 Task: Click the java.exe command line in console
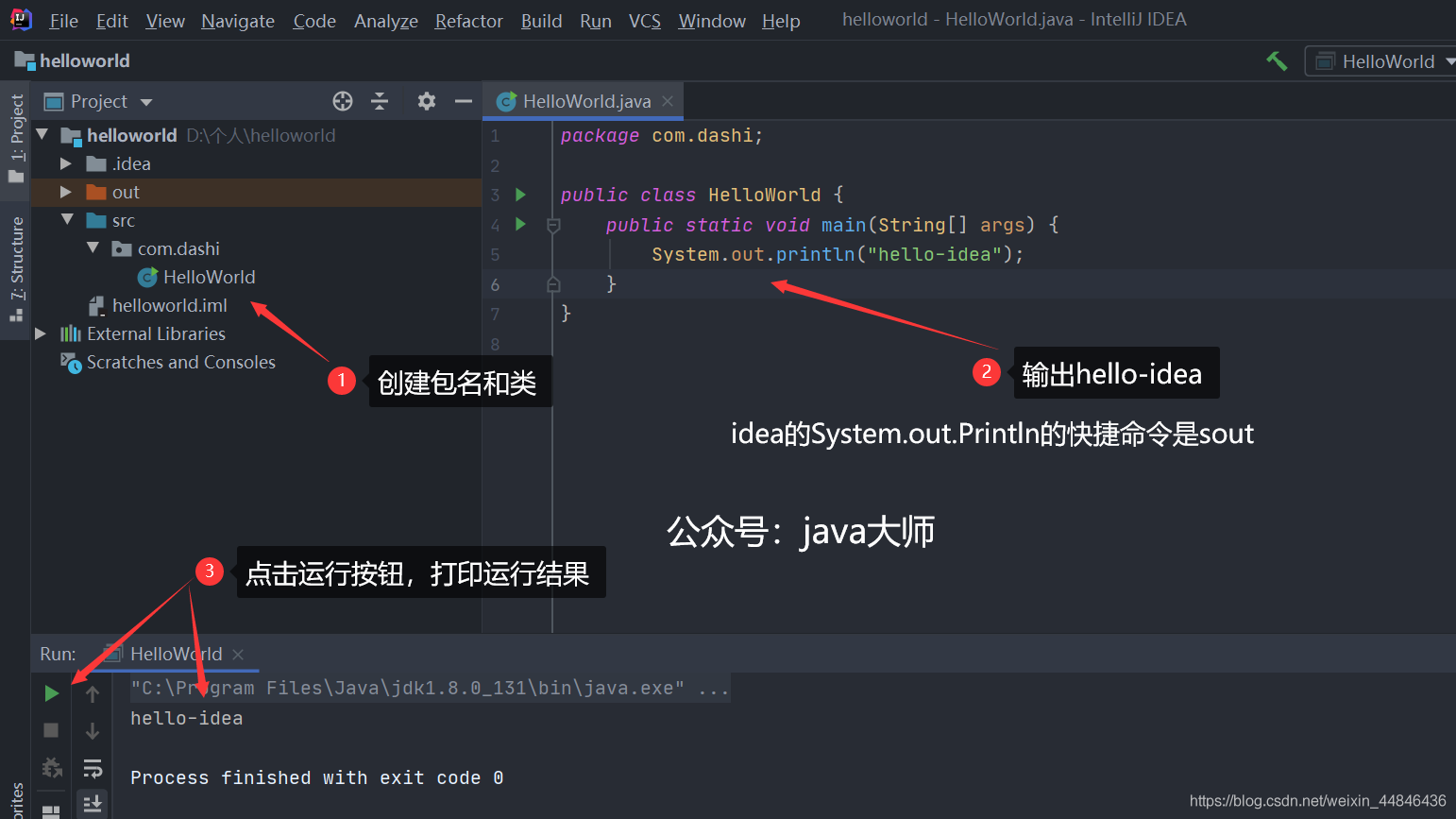coord(430,688)
